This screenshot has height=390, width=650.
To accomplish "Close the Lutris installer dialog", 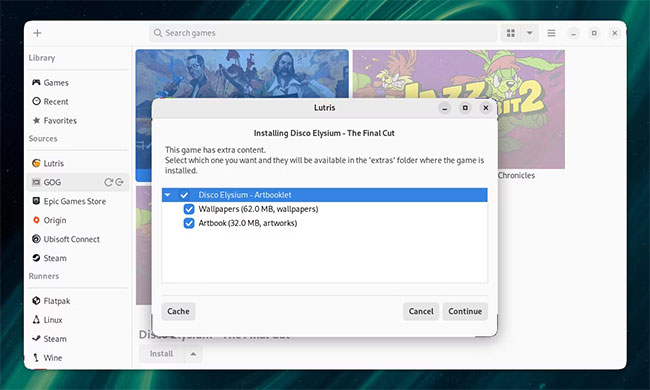I will click(486, 108).
